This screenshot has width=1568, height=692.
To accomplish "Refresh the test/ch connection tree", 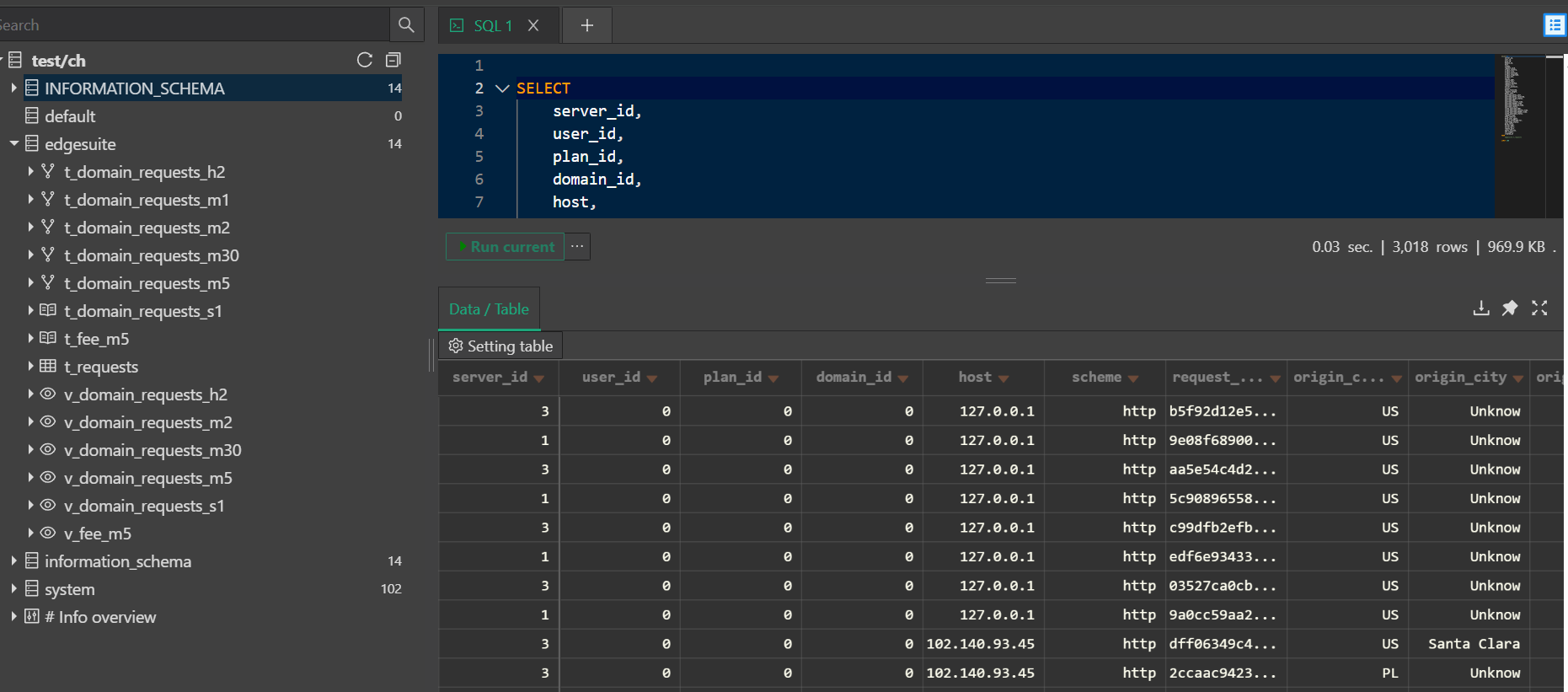I will pos(365,60).
